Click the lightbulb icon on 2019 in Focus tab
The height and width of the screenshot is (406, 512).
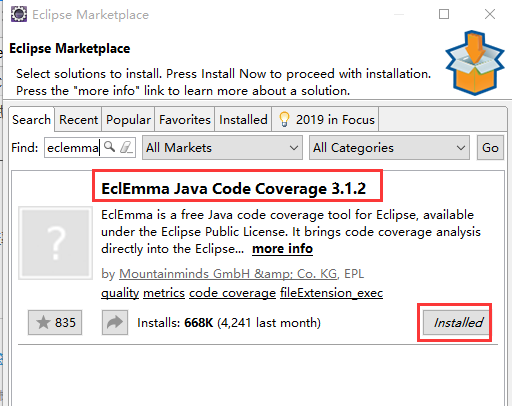284,119
